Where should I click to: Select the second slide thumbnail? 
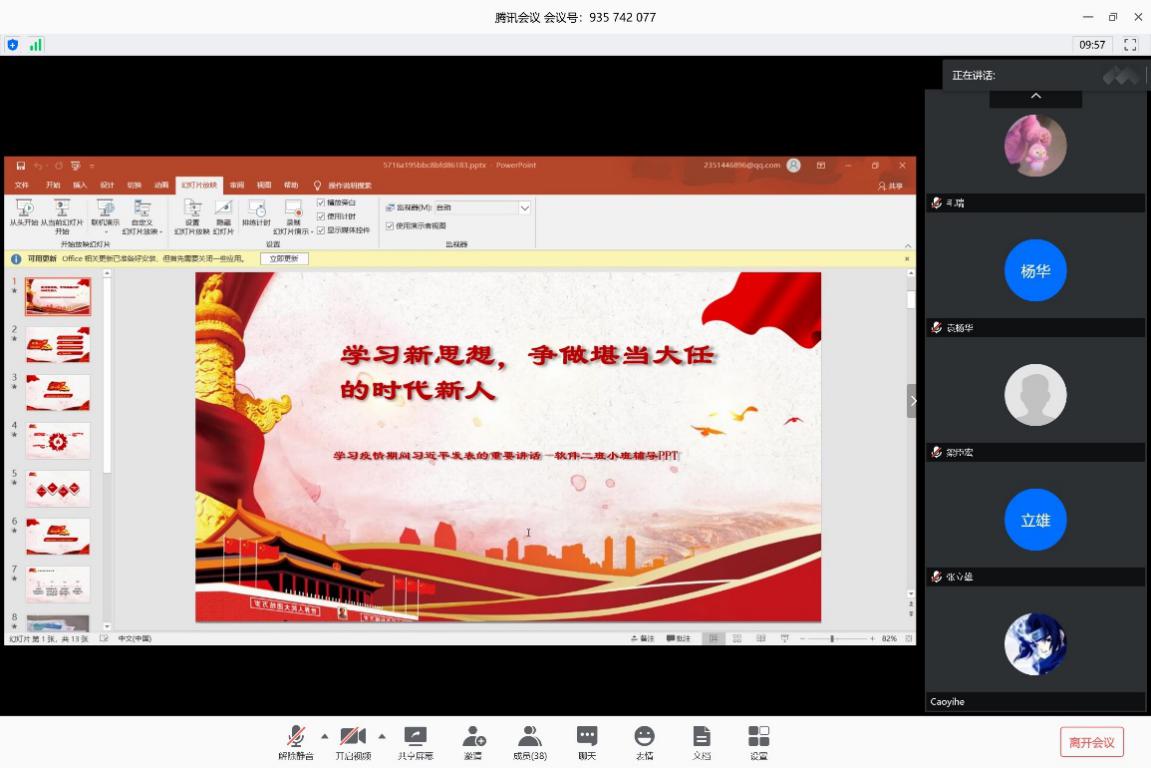(x=58, y=345)
